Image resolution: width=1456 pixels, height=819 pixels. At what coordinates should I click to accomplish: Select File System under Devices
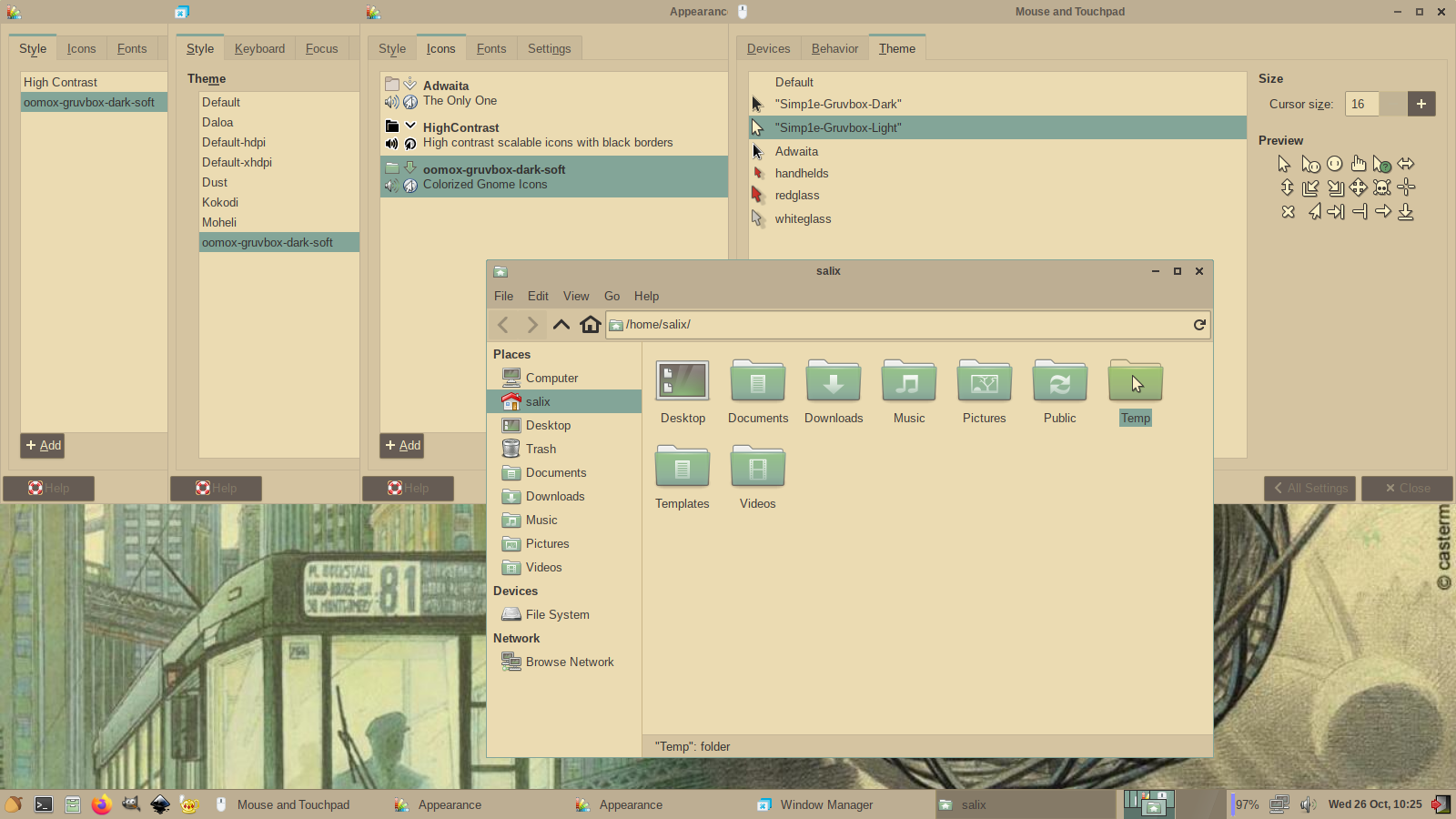click(564, 614)
